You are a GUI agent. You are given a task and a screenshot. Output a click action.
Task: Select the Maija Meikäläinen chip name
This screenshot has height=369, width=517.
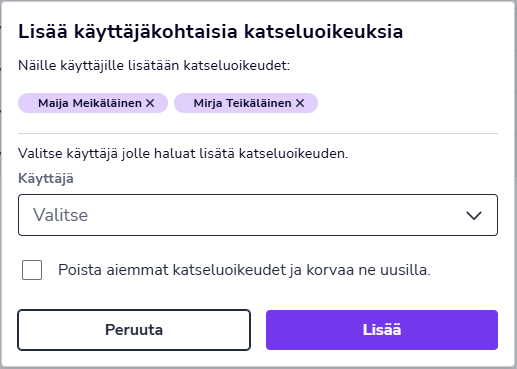[90, 103]
